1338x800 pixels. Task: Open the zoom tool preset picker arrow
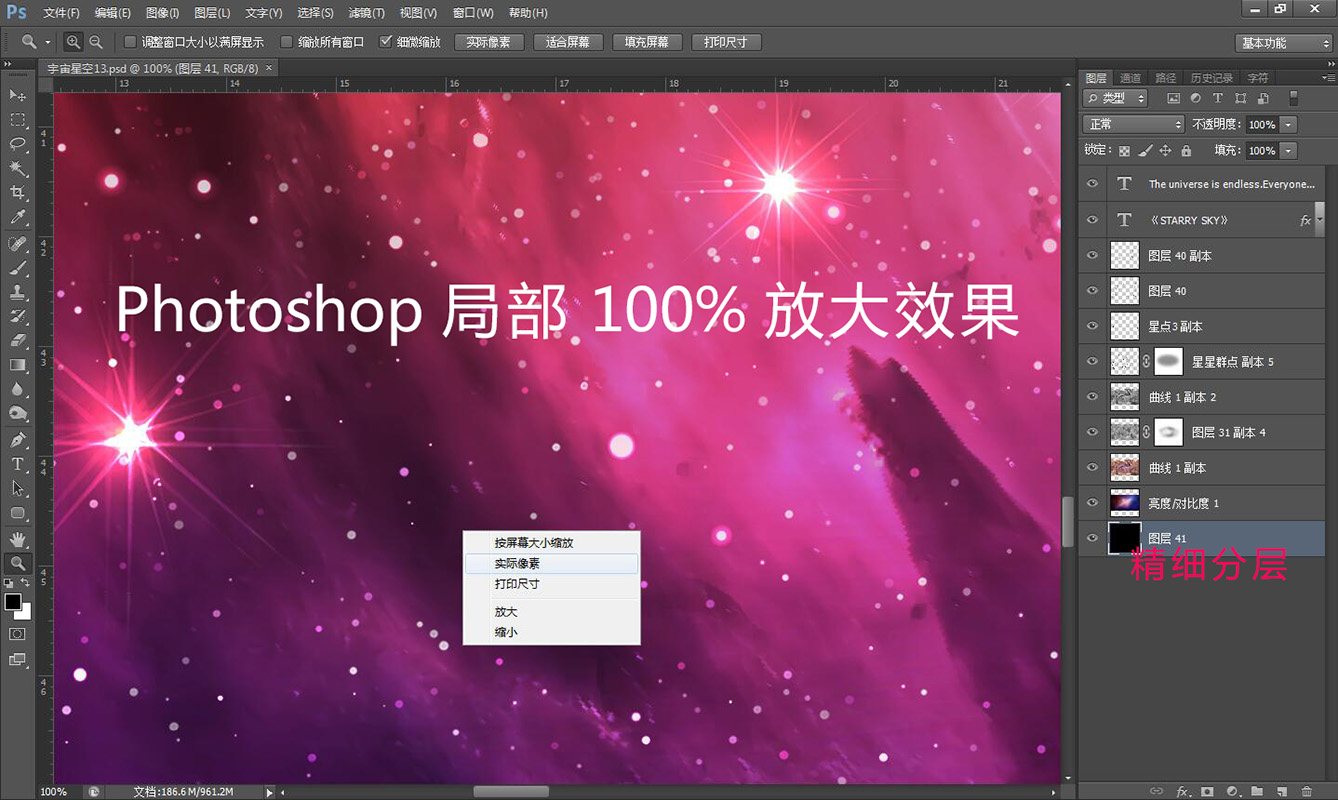coord(47,42)
